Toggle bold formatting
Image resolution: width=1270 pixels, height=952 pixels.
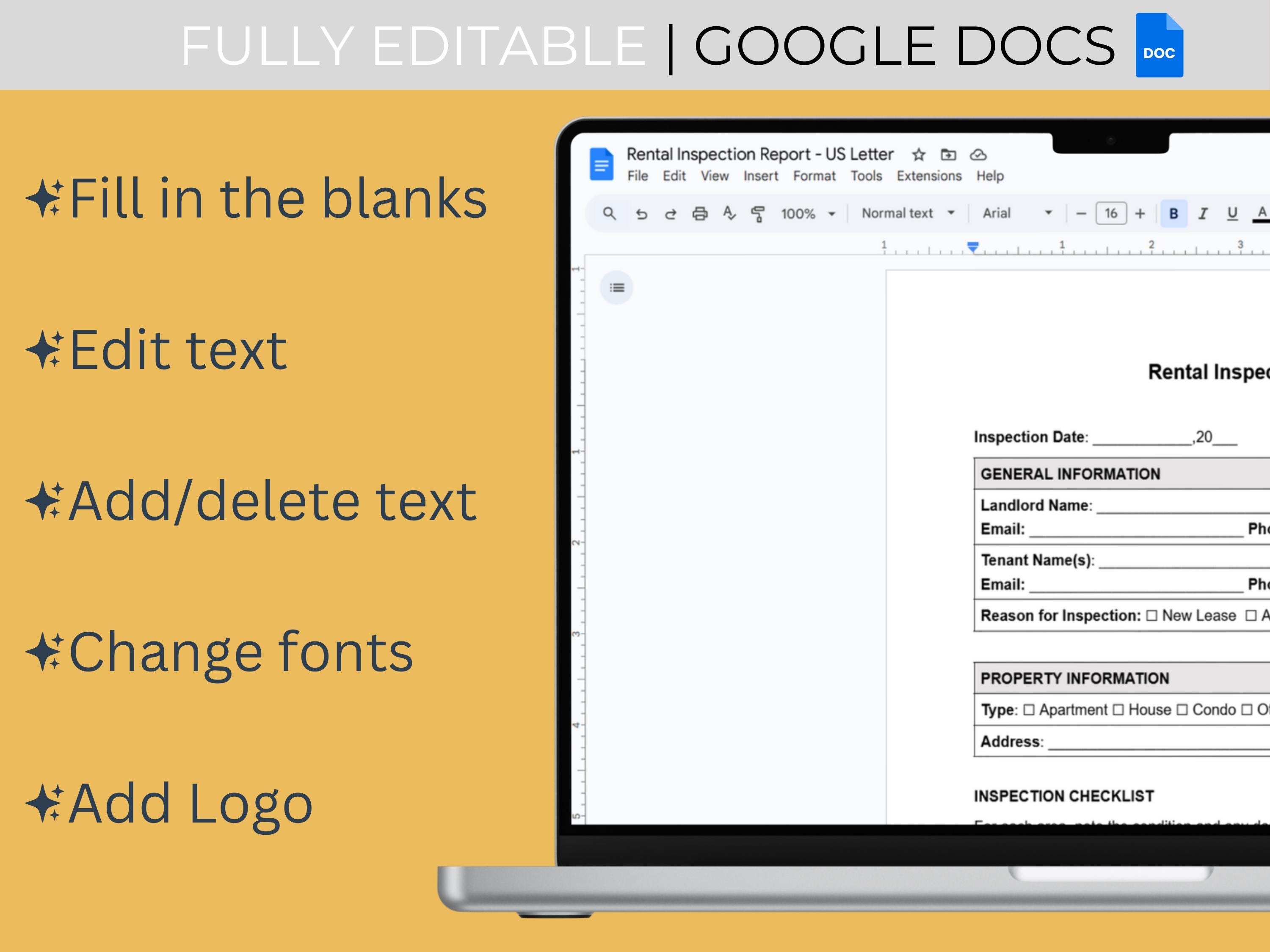coord(1174,214)
